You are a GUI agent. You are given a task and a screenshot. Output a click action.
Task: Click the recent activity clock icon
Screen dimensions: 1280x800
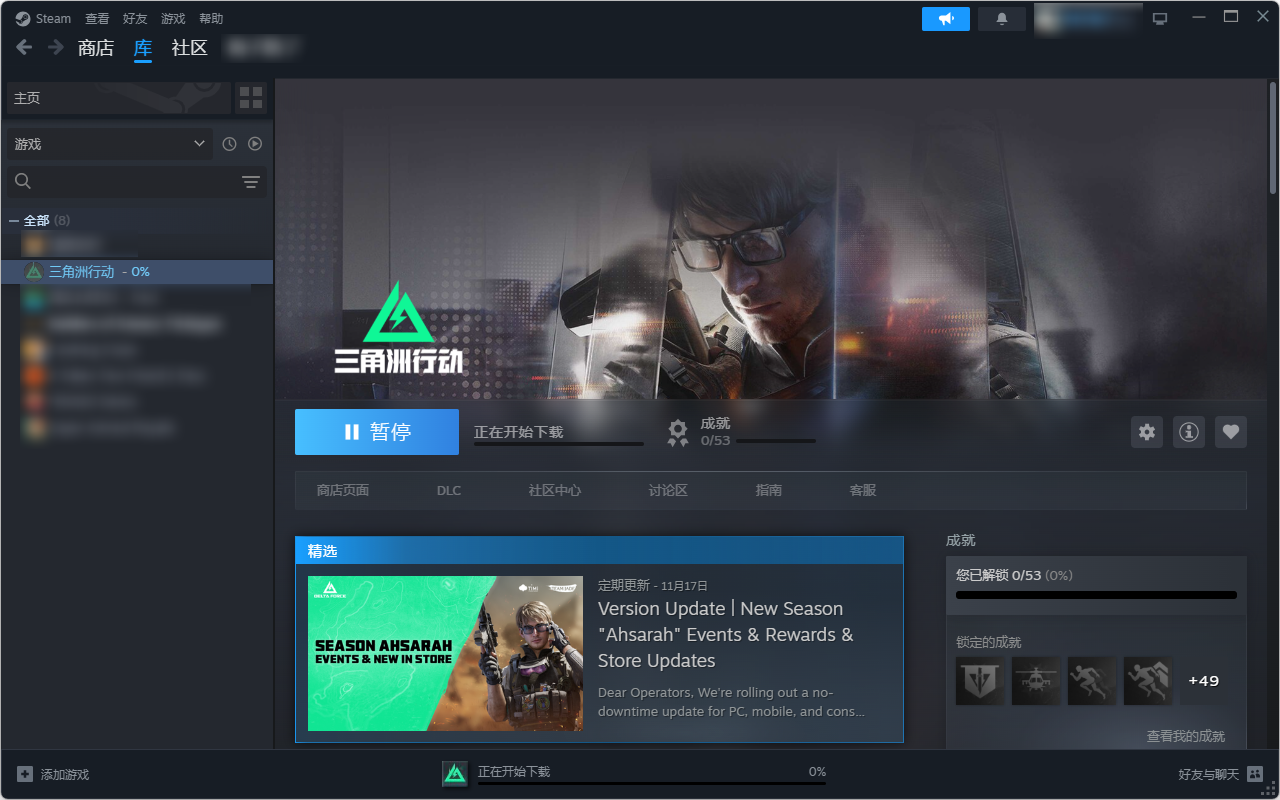(x=229, y=144)
